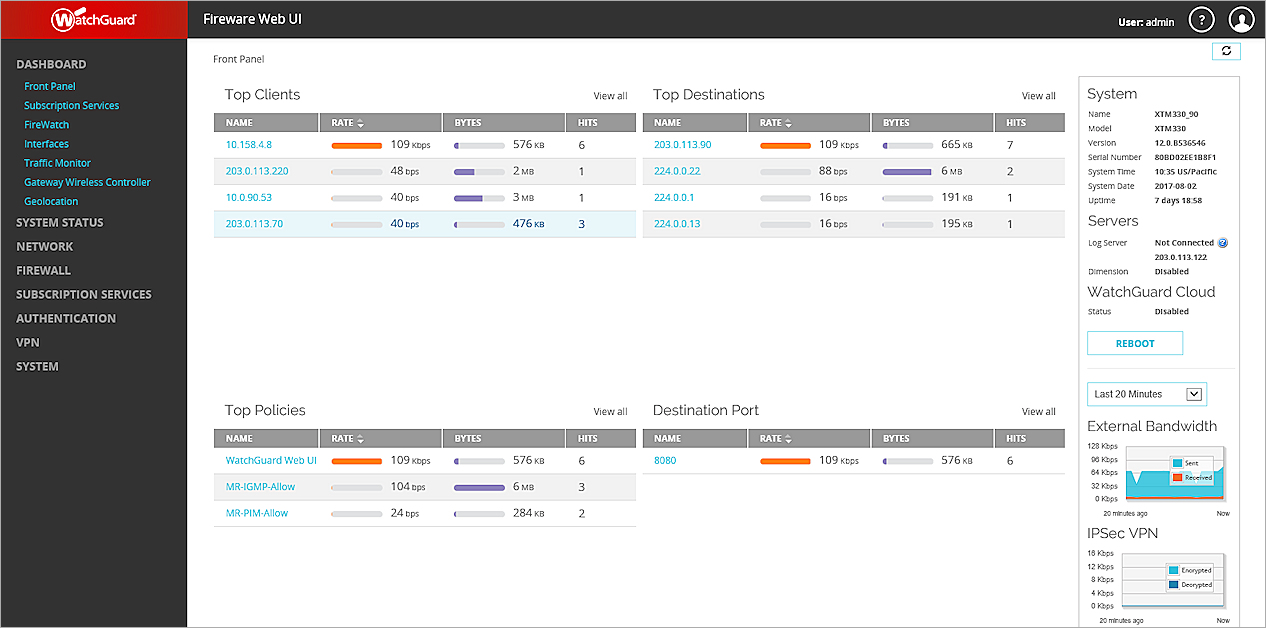Click Log Server help info icon

click(1222, 243)
